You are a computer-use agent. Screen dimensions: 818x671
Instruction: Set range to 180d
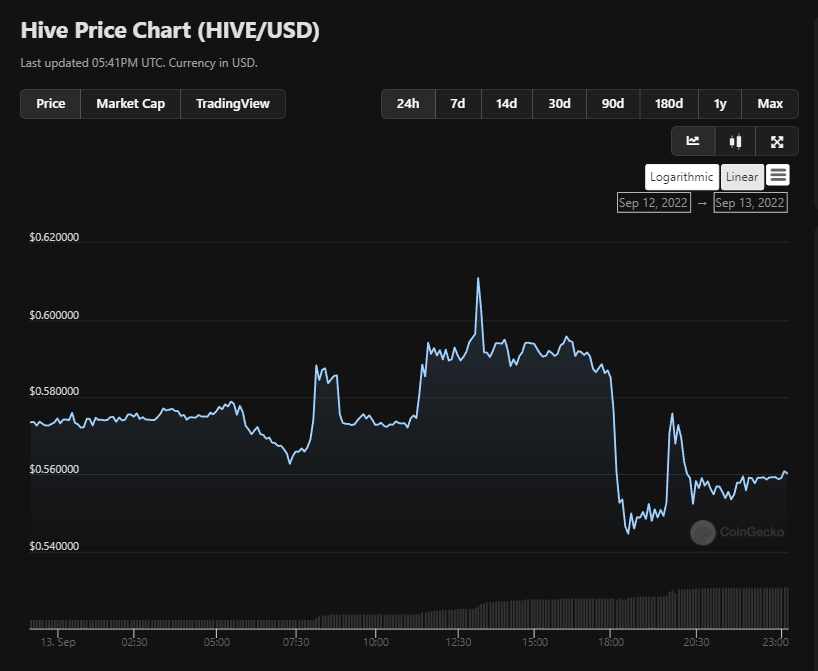tap(669, 104)
